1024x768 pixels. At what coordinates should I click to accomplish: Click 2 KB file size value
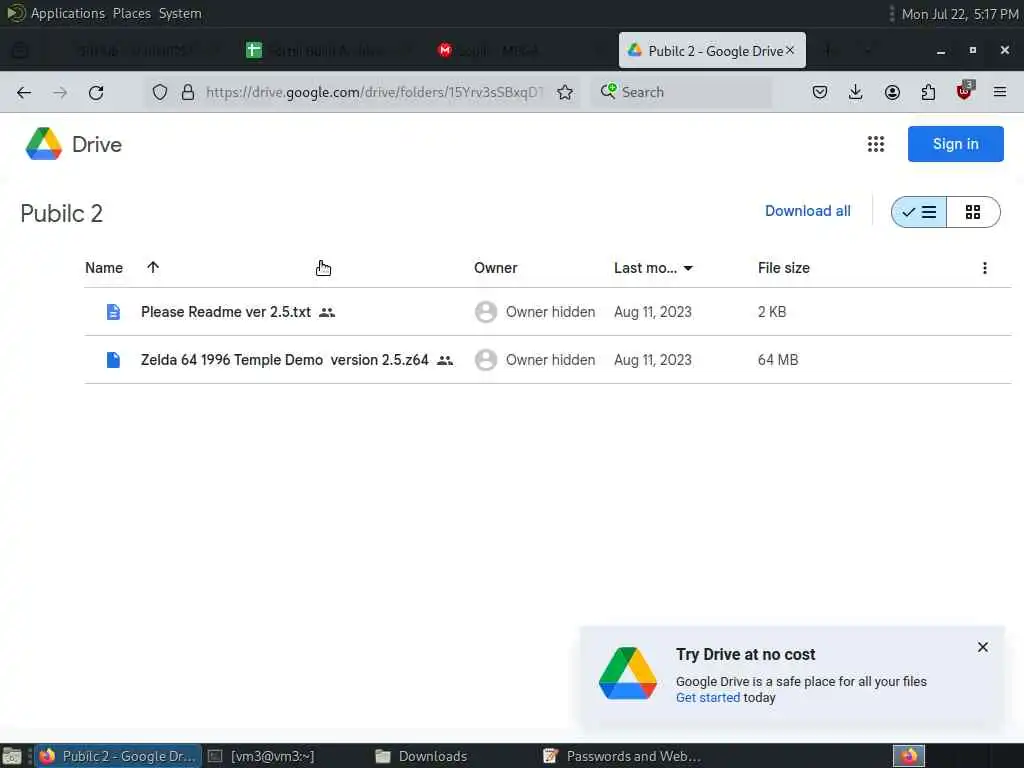pos(772,312)
